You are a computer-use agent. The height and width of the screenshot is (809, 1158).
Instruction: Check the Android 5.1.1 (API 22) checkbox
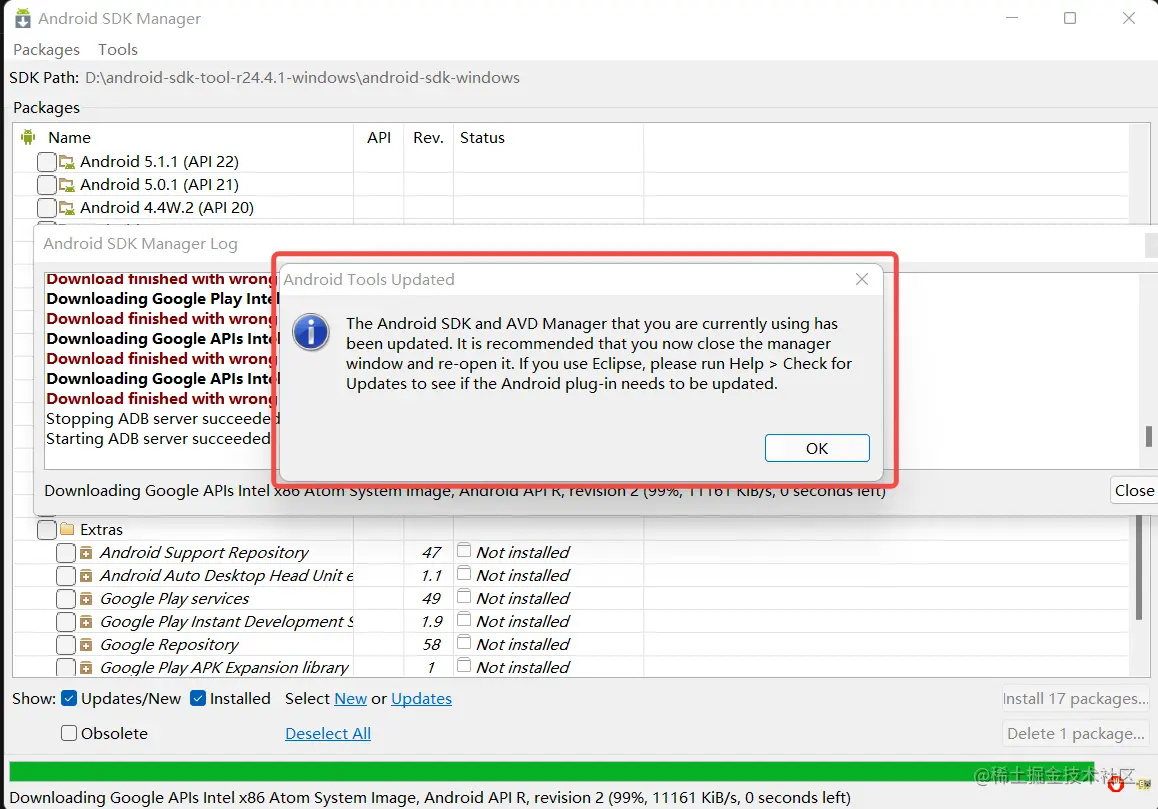[x=47, y=162]
